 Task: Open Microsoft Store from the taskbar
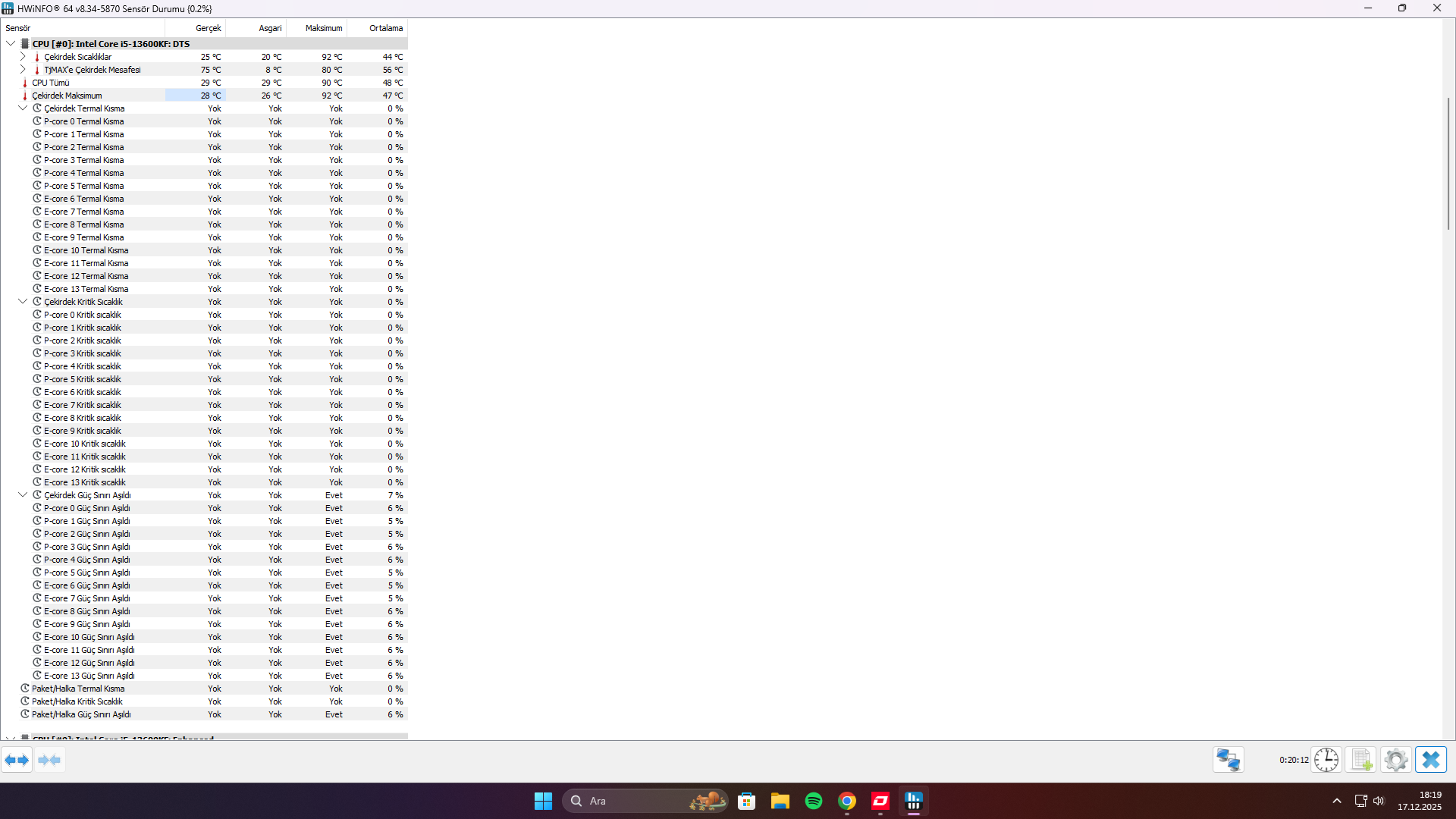(x=747, y=801)
